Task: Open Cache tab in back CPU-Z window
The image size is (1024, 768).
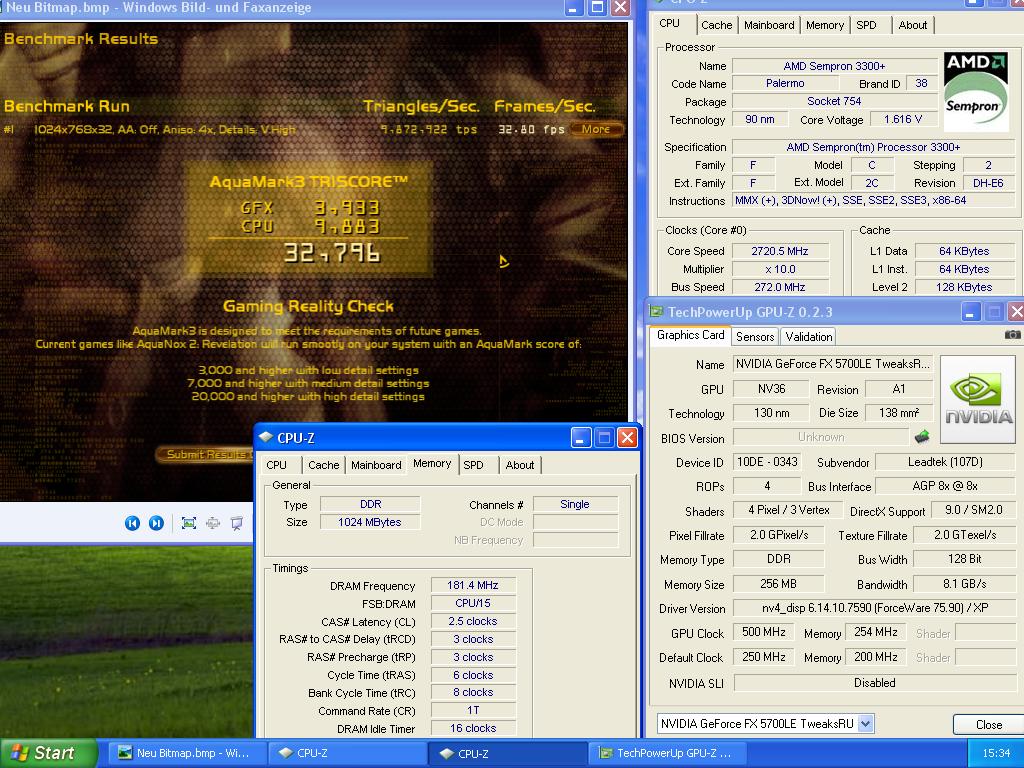Action: coord(716,25)
